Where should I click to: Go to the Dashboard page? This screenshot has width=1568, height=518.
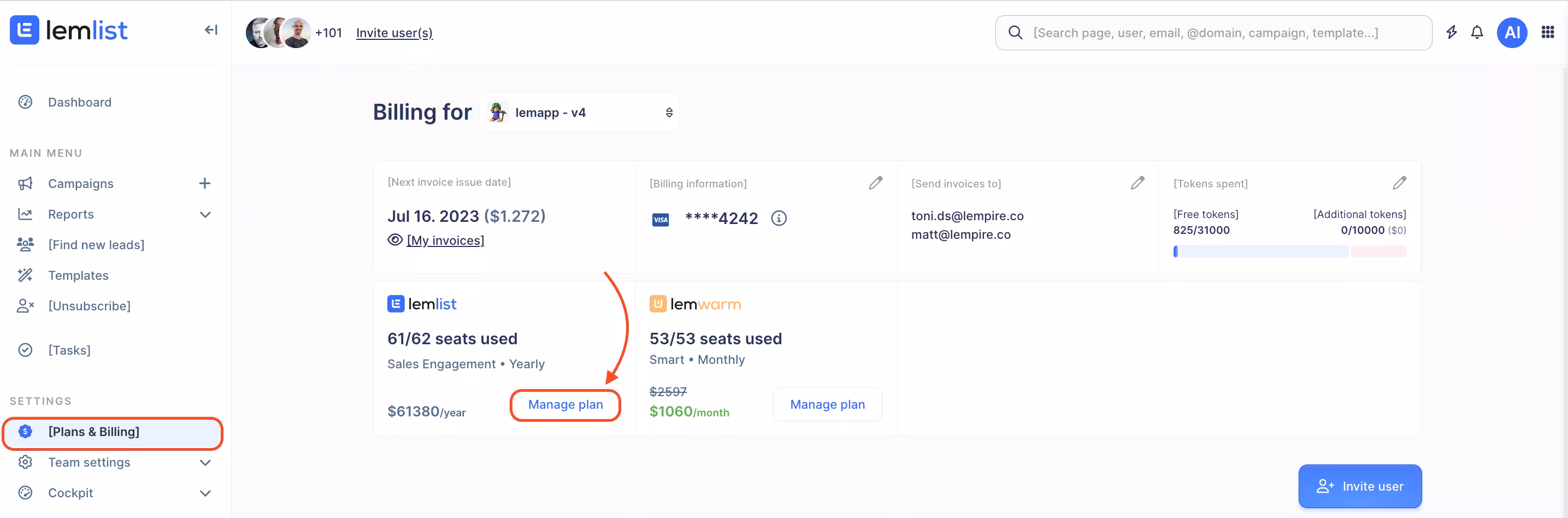coord(80,102)
